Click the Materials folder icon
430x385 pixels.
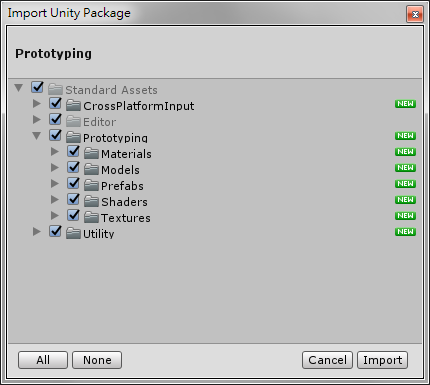coord(91,153)
